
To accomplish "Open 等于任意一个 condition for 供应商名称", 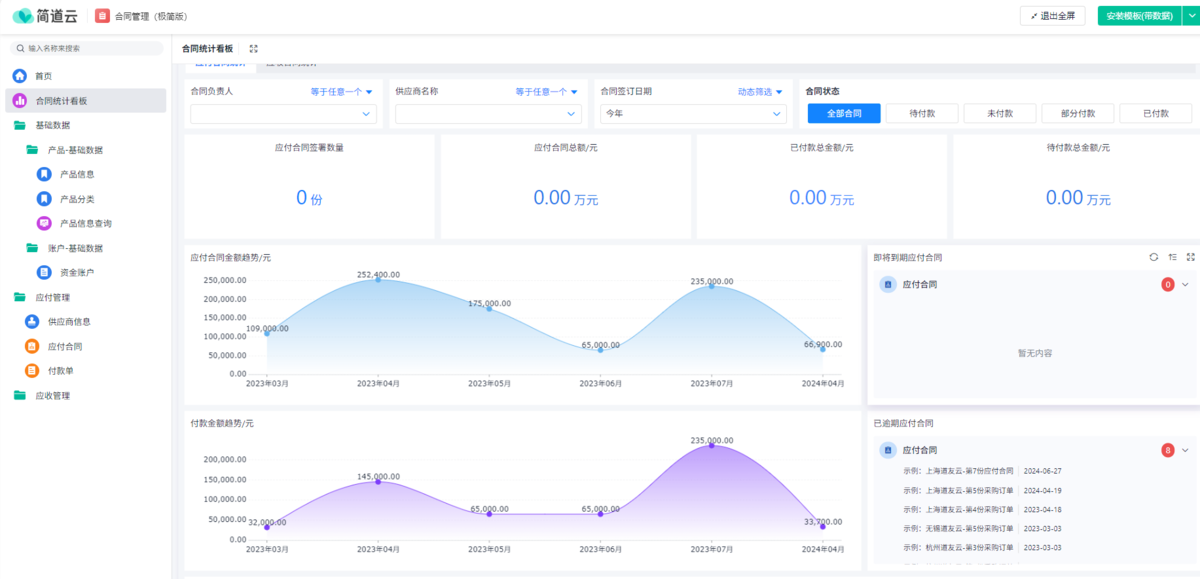I will (x=546, y=92).
